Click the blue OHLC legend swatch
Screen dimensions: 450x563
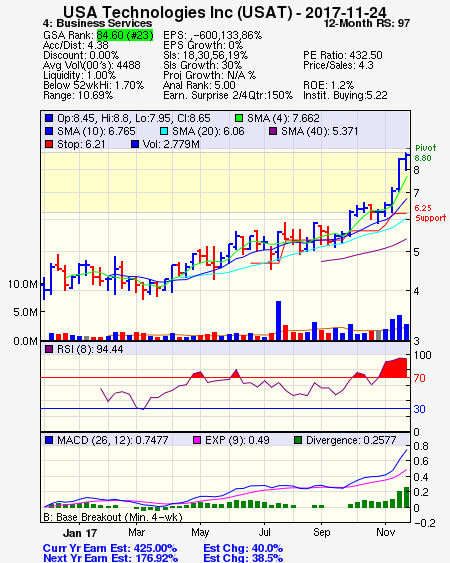[x=49, y=118]
